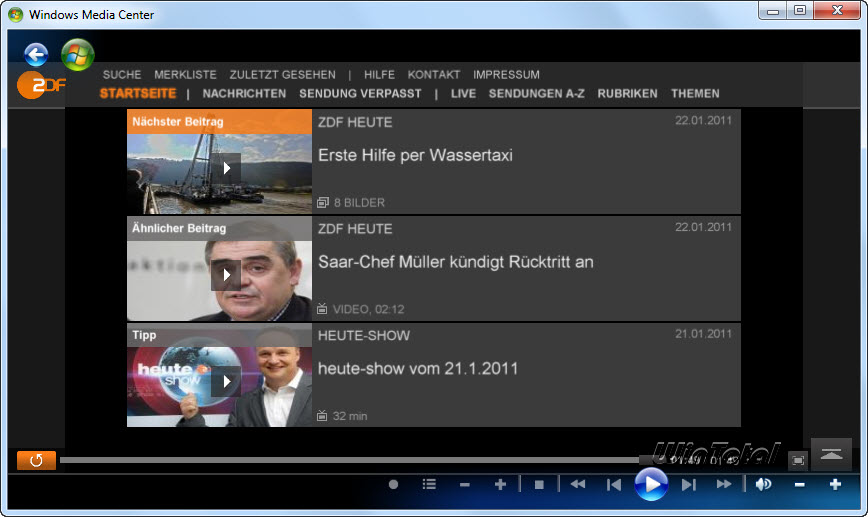Image resolution: width=868 pixels, height=517 pixels.
Task: Mute the audio with speaker icon
Action: (x=763, y=485)
